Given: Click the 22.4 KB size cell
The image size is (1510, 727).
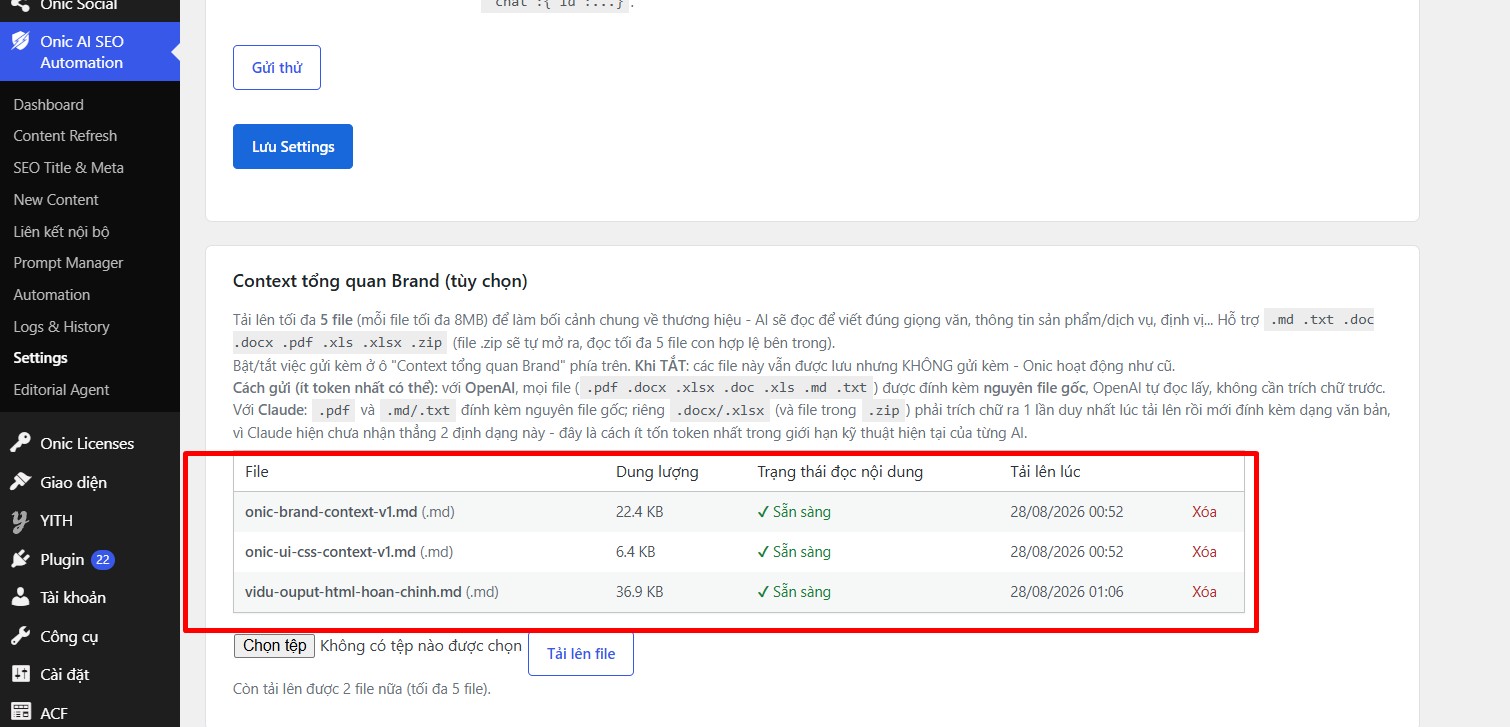Looking at the screenshot, I should point(639,512).
